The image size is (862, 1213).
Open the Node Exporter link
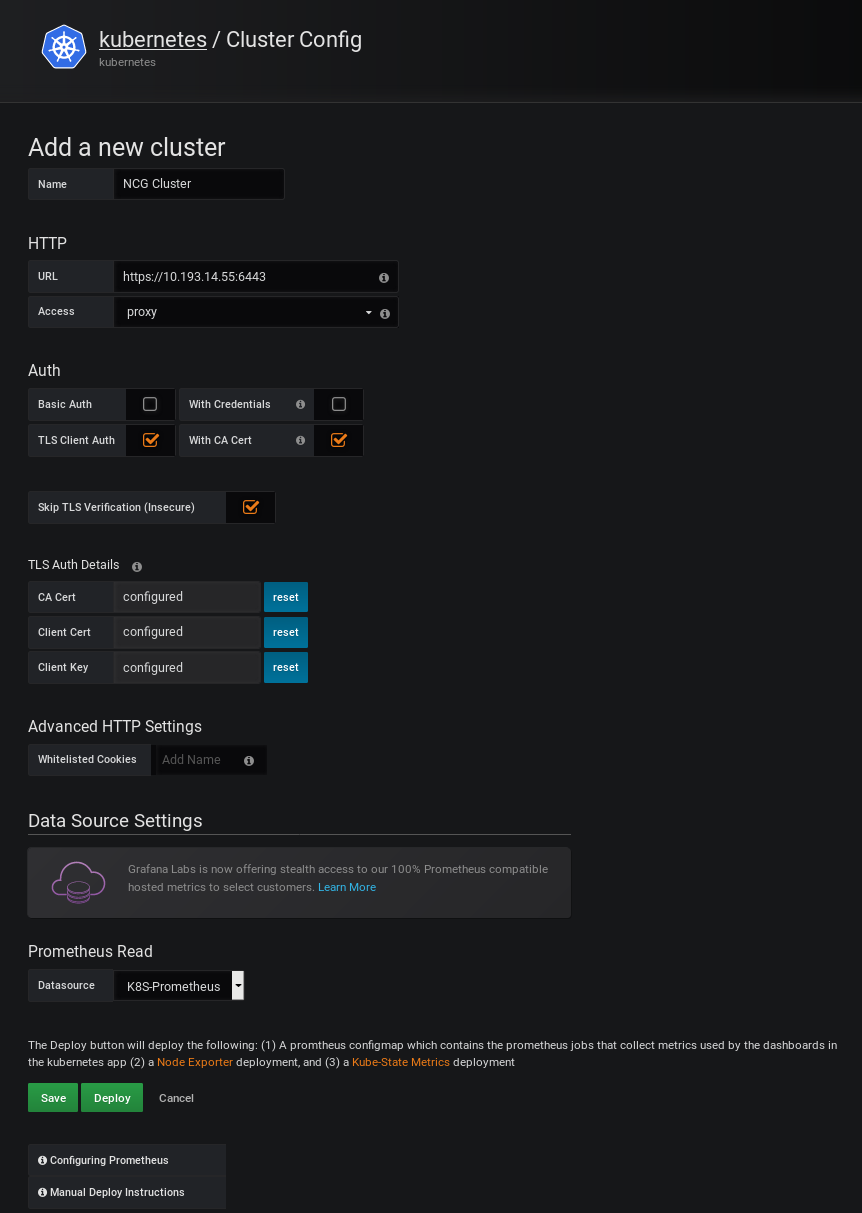coord(195,1062)
